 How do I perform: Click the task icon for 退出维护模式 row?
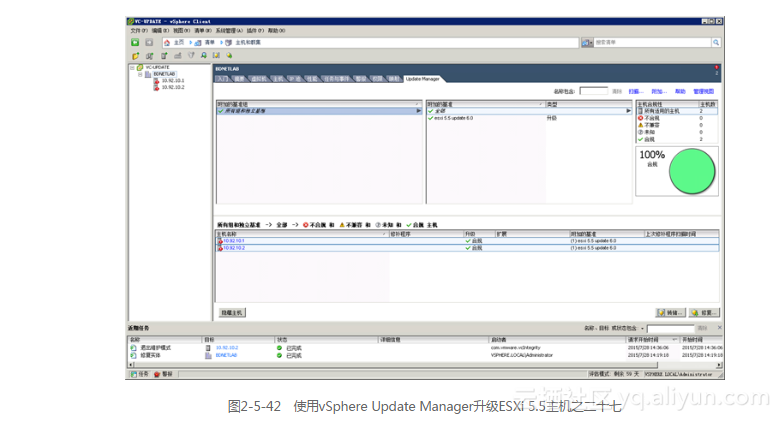click(x=133, y=348)
